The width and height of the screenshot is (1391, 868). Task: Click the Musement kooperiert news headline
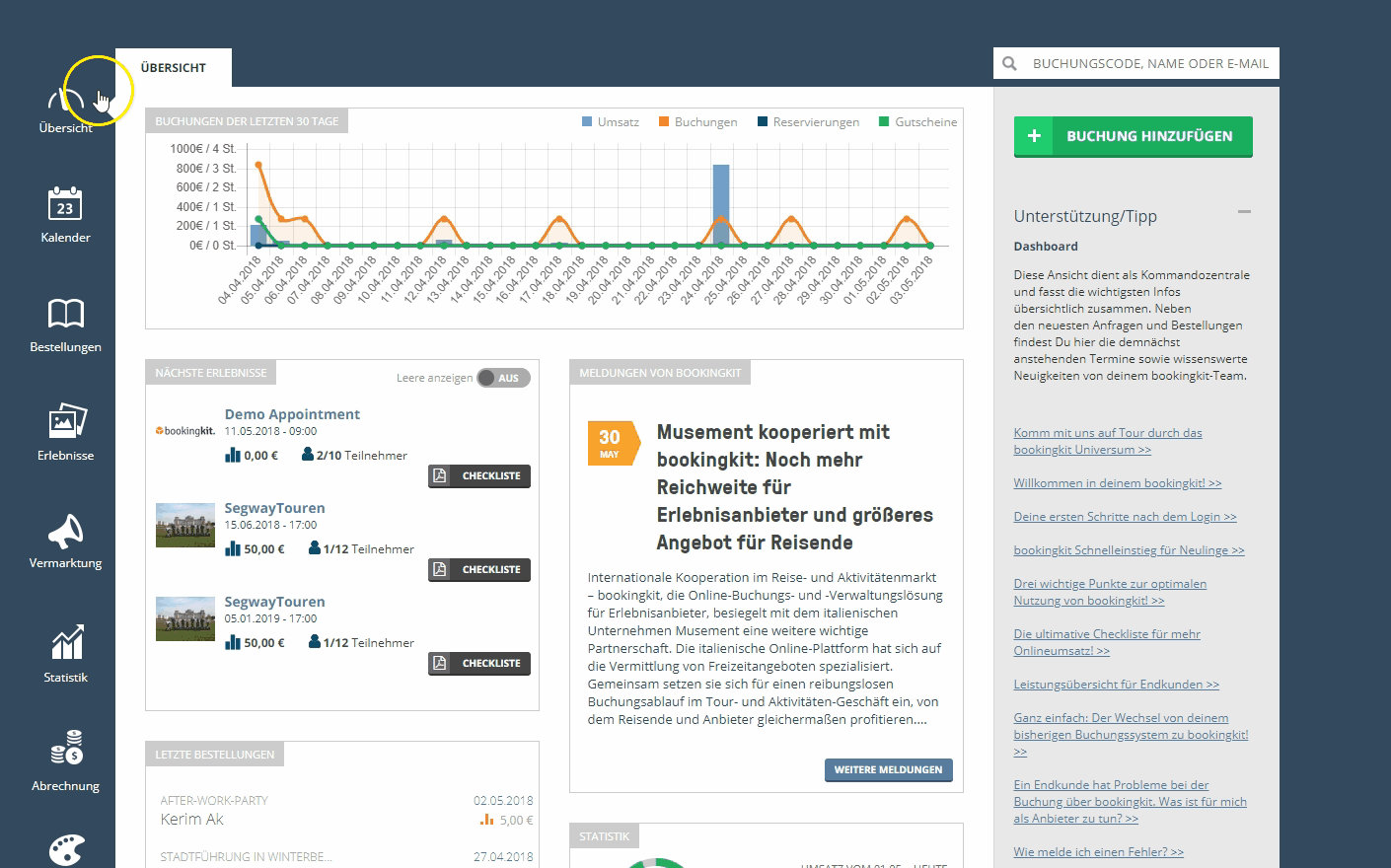pos(794,487)
